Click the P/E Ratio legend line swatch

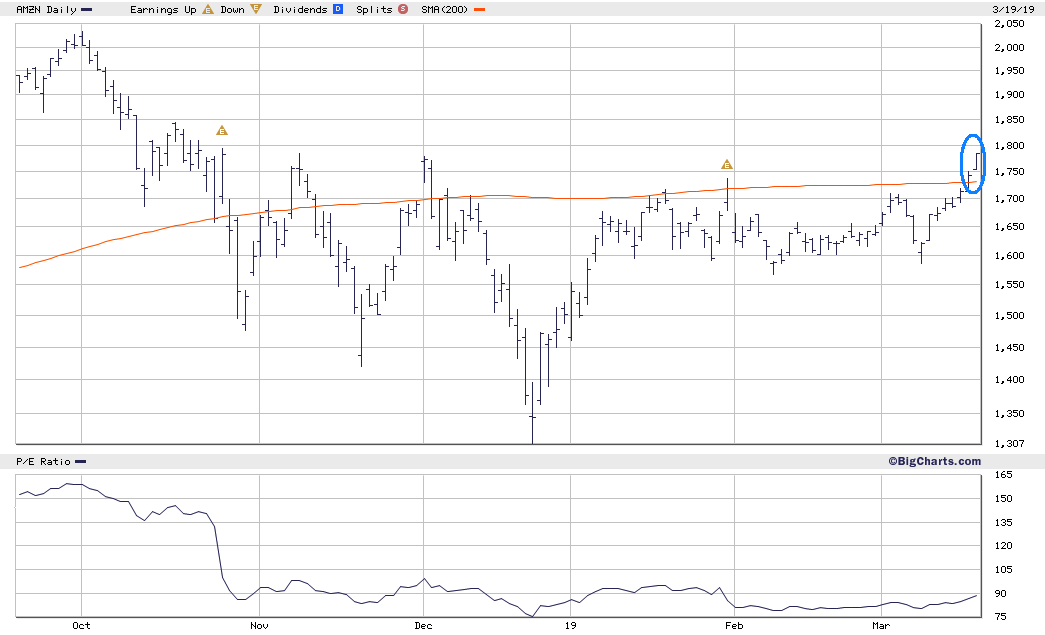81,462
